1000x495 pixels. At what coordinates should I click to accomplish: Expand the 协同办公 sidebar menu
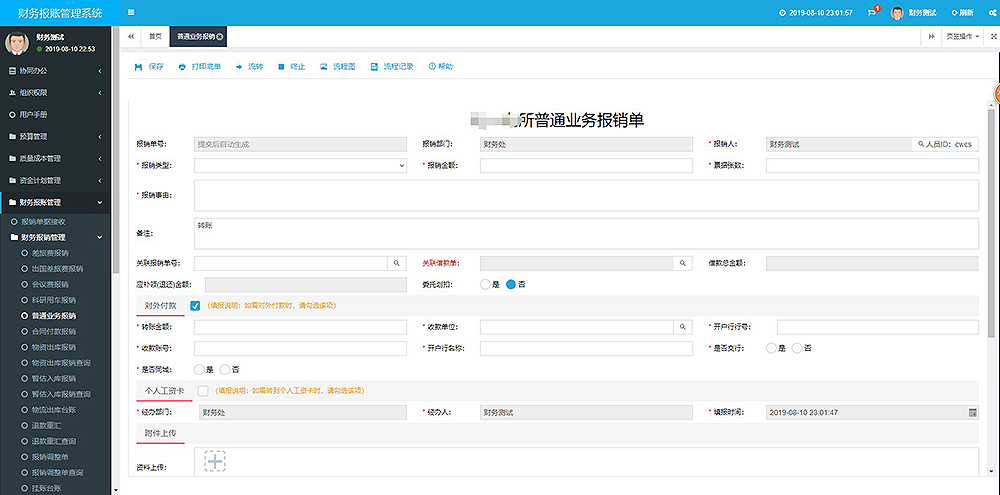pyautogui.click(x=55, y=71)
